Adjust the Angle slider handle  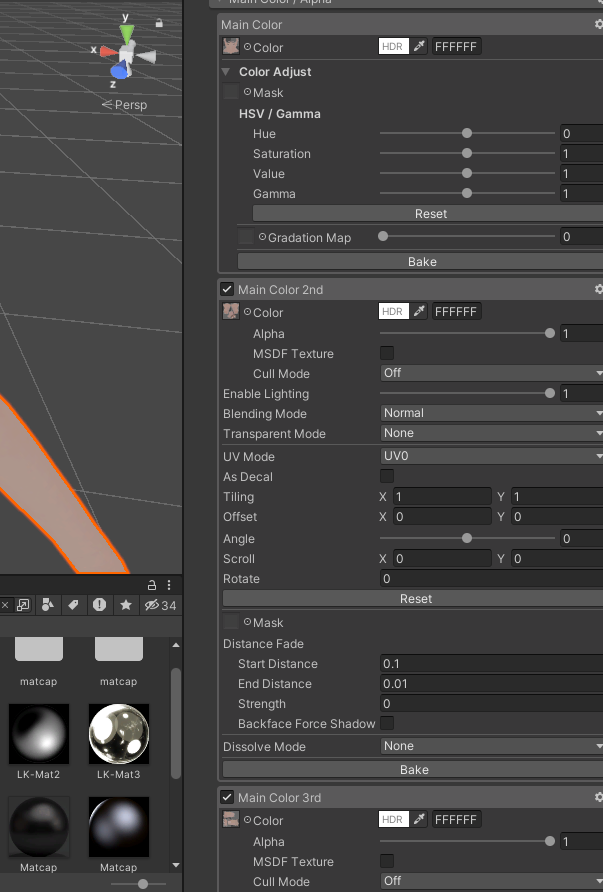coord(467,538)
